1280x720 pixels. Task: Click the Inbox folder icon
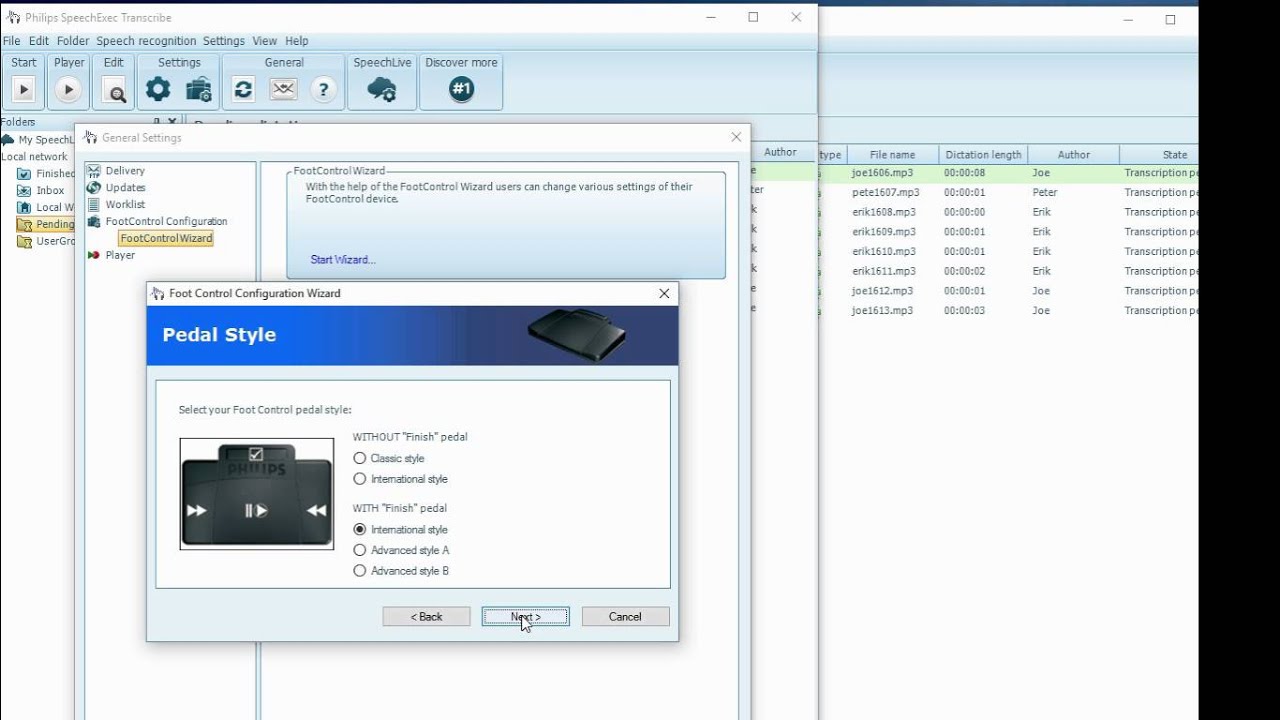[x=24, y=191]
